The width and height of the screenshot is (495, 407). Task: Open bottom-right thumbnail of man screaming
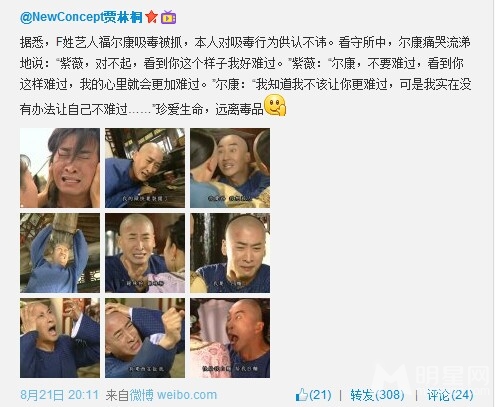230,338
